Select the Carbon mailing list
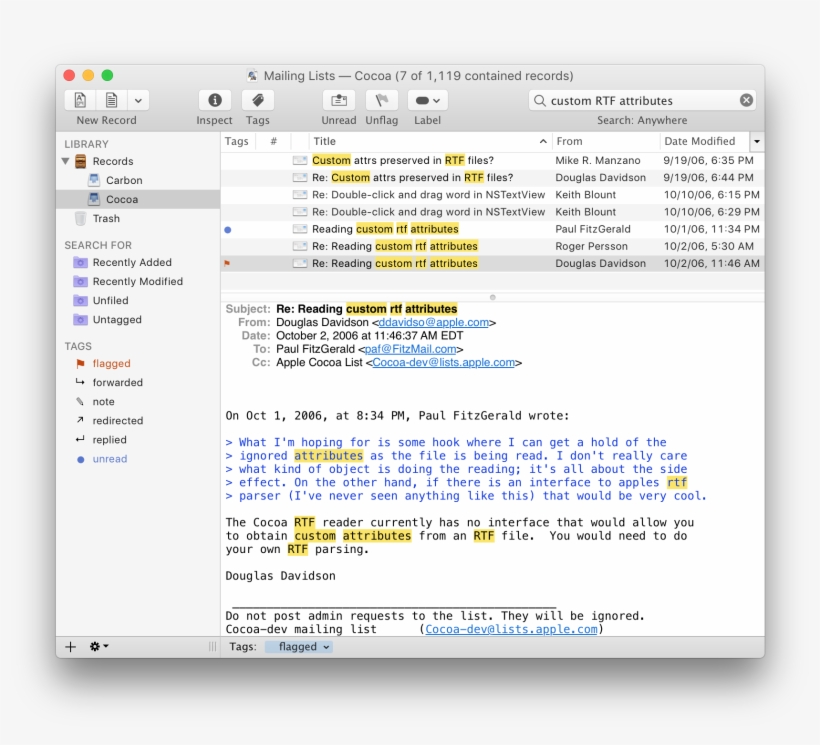 124,180
